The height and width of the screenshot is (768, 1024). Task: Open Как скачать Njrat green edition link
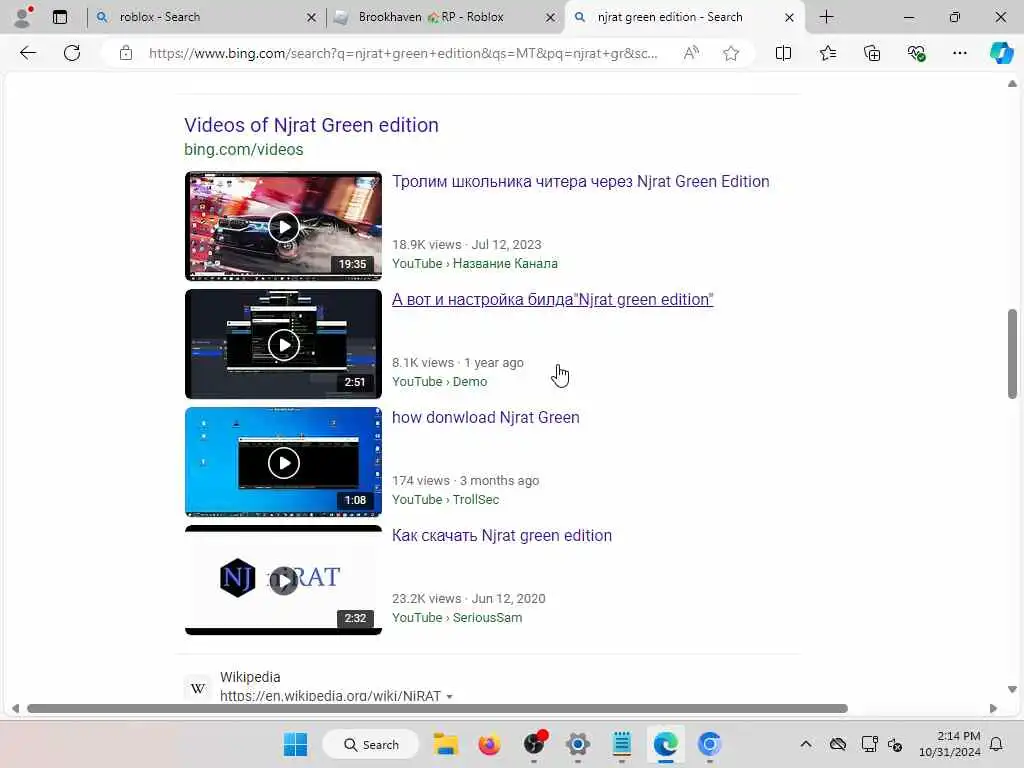pyautogui.click(x=502, y=536)
